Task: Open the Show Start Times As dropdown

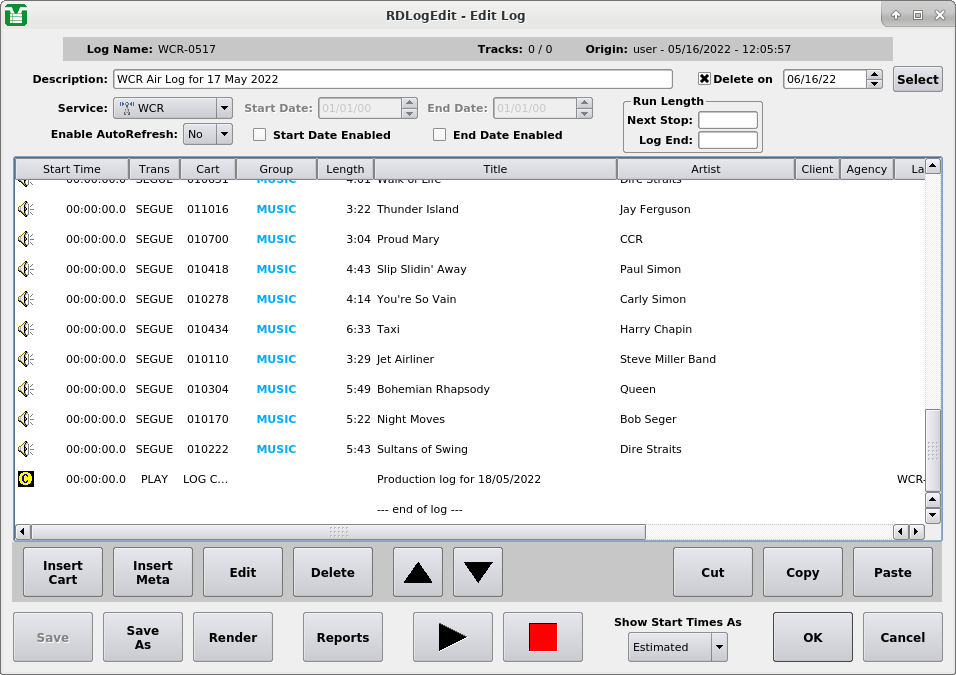Action: click(x=677, y=647)
